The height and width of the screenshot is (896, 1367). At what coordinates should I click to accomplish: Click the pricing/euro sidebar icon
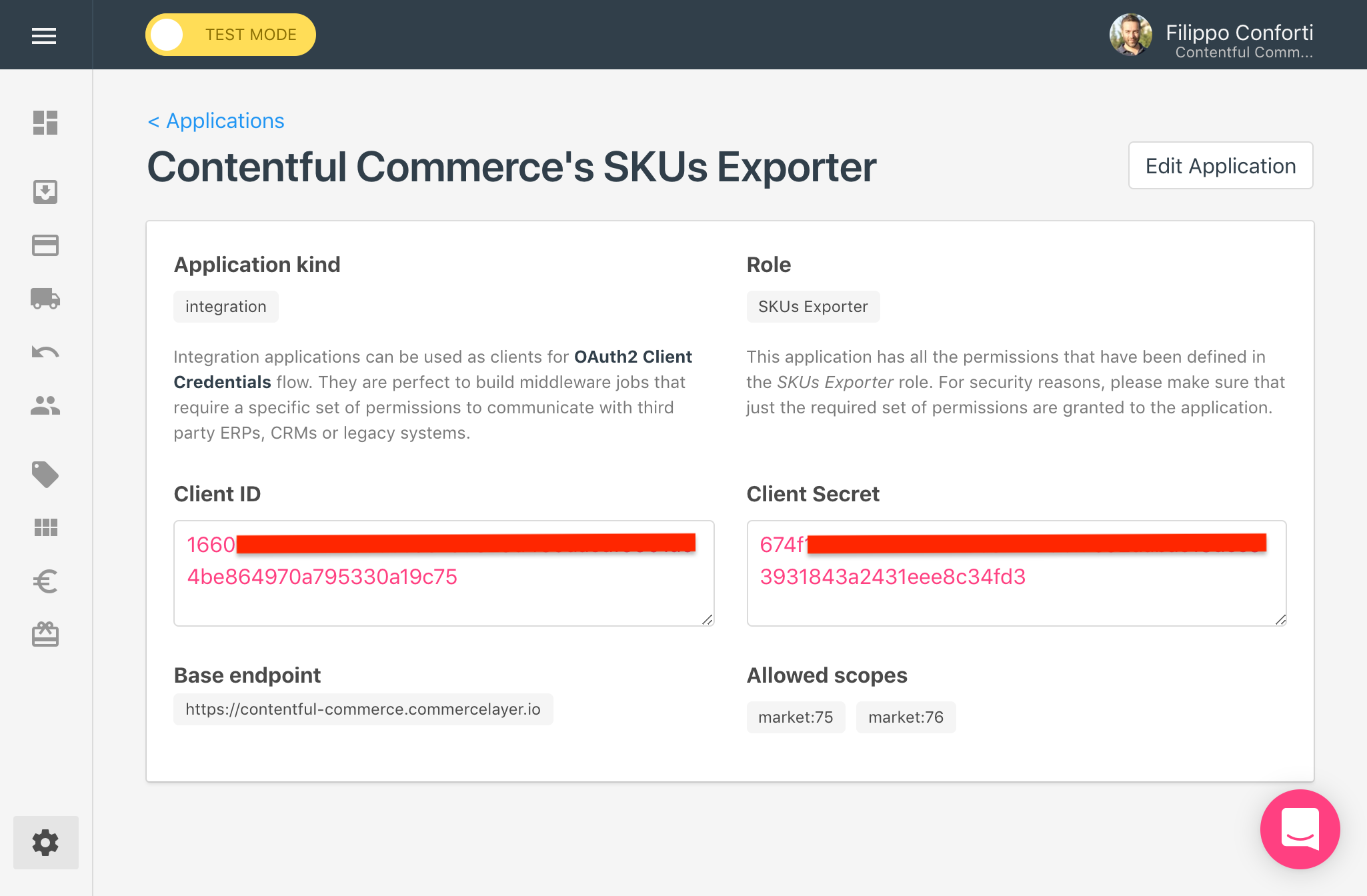point(45,580)
